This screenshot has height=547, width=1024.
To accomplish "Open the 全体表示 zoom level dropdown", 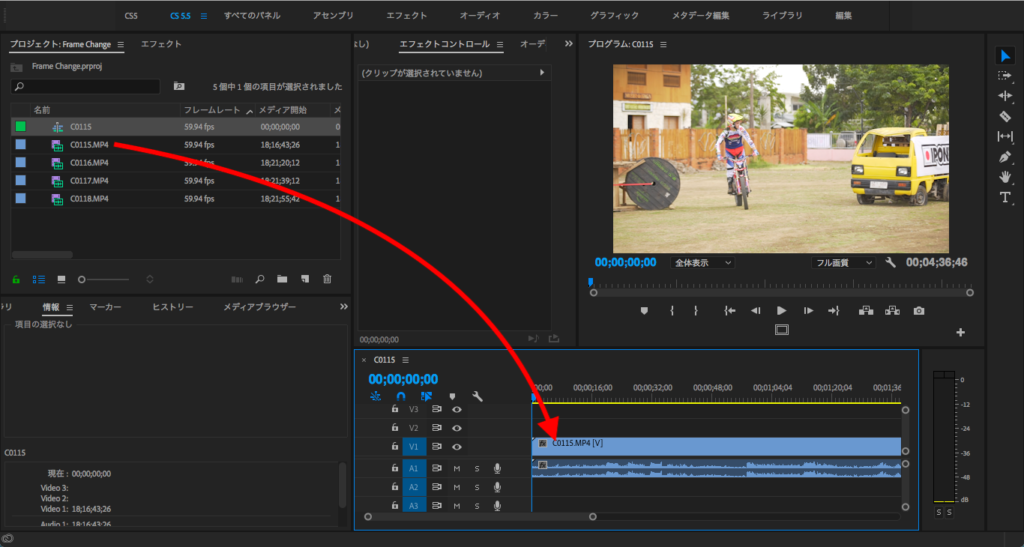I will coord(702,262).
